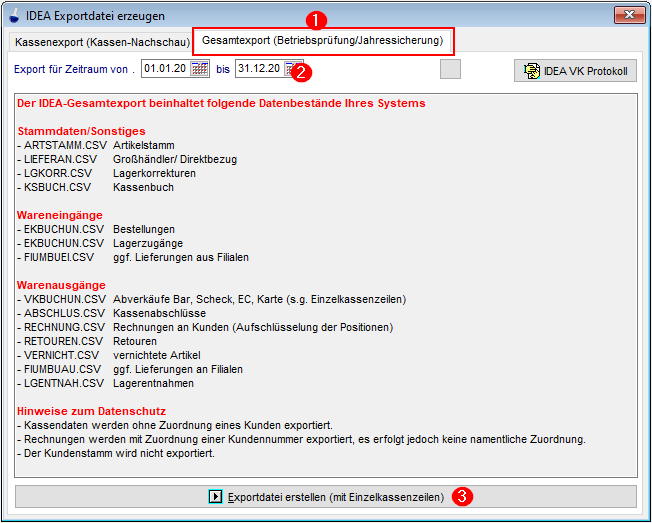Image resolution: width=652 pixels, height=523 pixels.
Task: Click the Warenausgänge heading
Action: pos(61,285)
